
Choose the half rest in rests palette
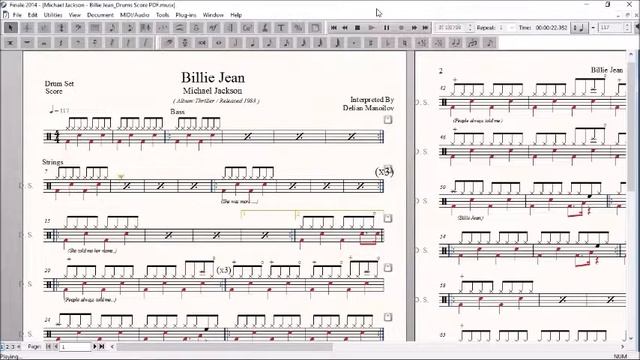(44, 42)
